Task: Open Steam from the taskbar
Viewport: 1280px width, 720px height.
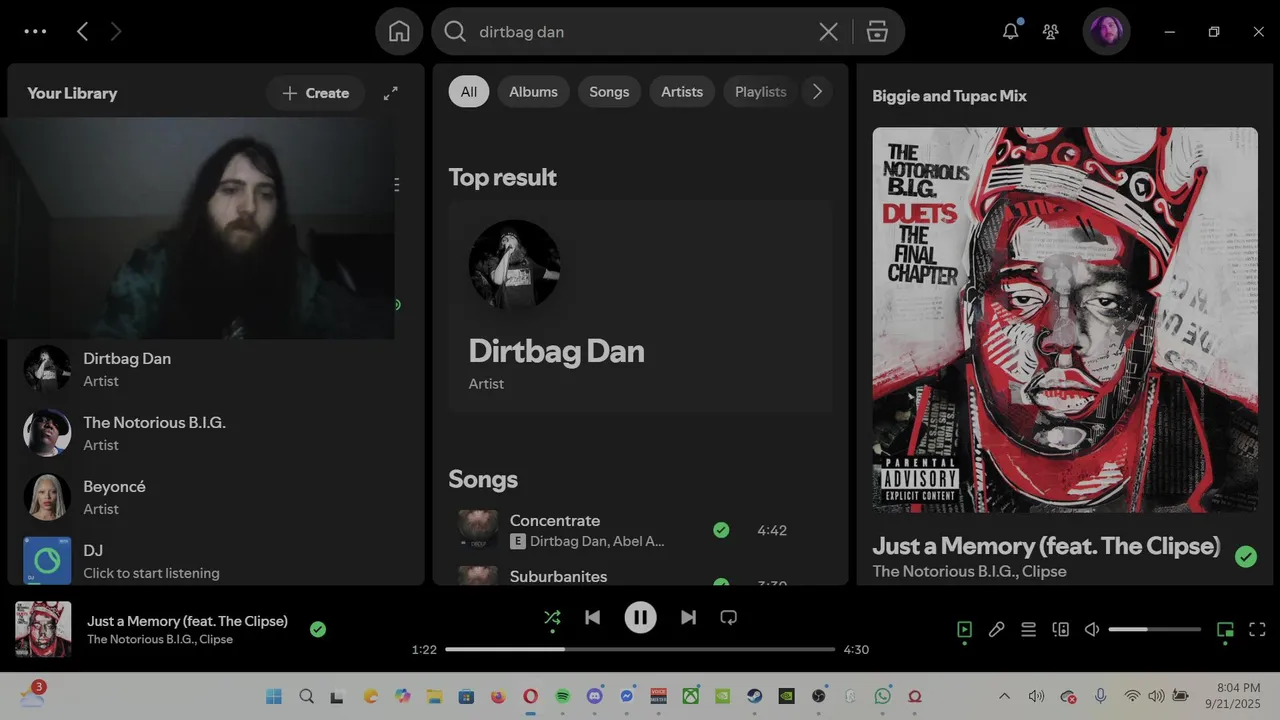Action: (754, 696)
